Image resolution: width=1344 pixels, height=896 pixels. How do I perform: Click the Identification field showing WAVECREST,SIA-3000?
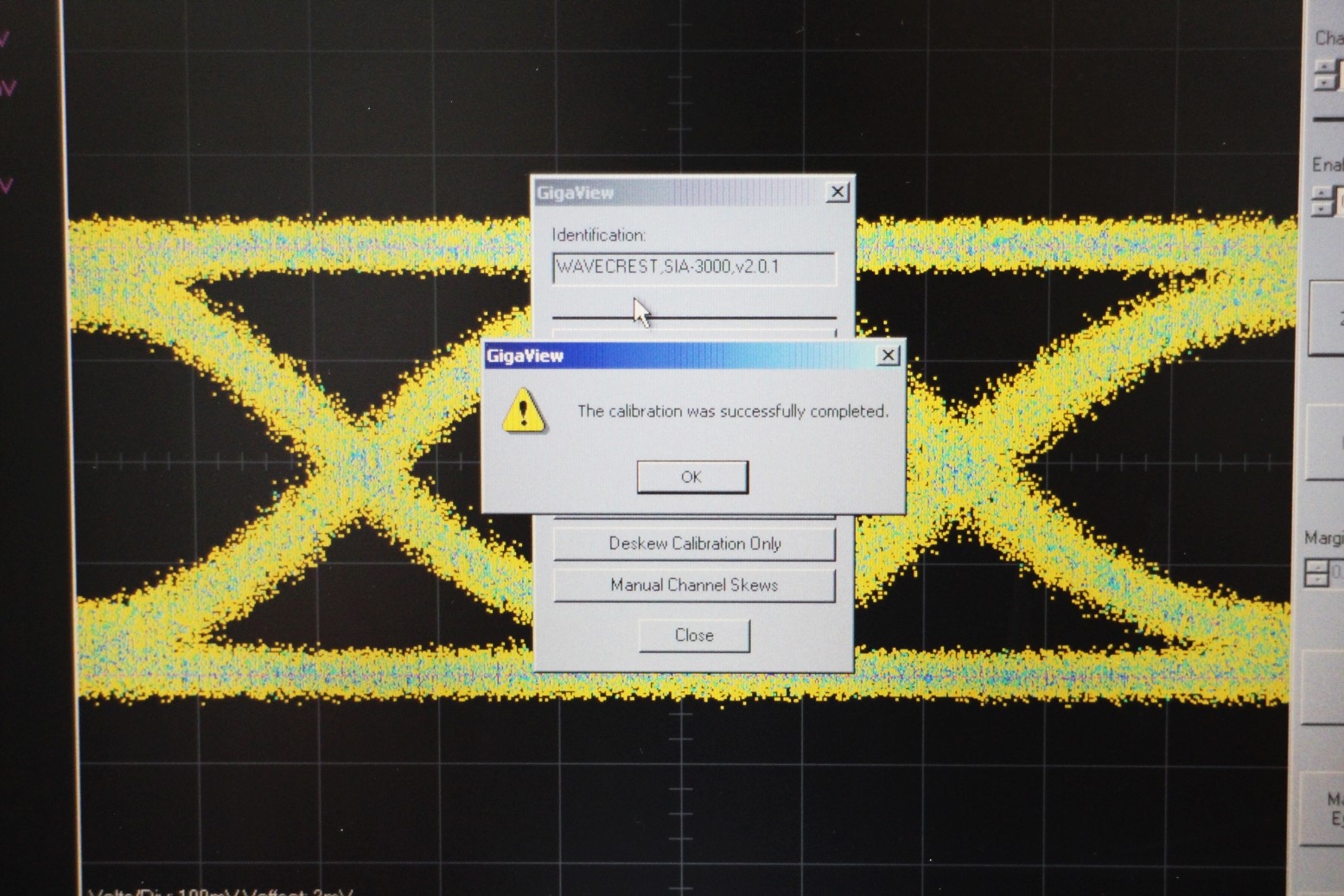(x=694, y=267)
